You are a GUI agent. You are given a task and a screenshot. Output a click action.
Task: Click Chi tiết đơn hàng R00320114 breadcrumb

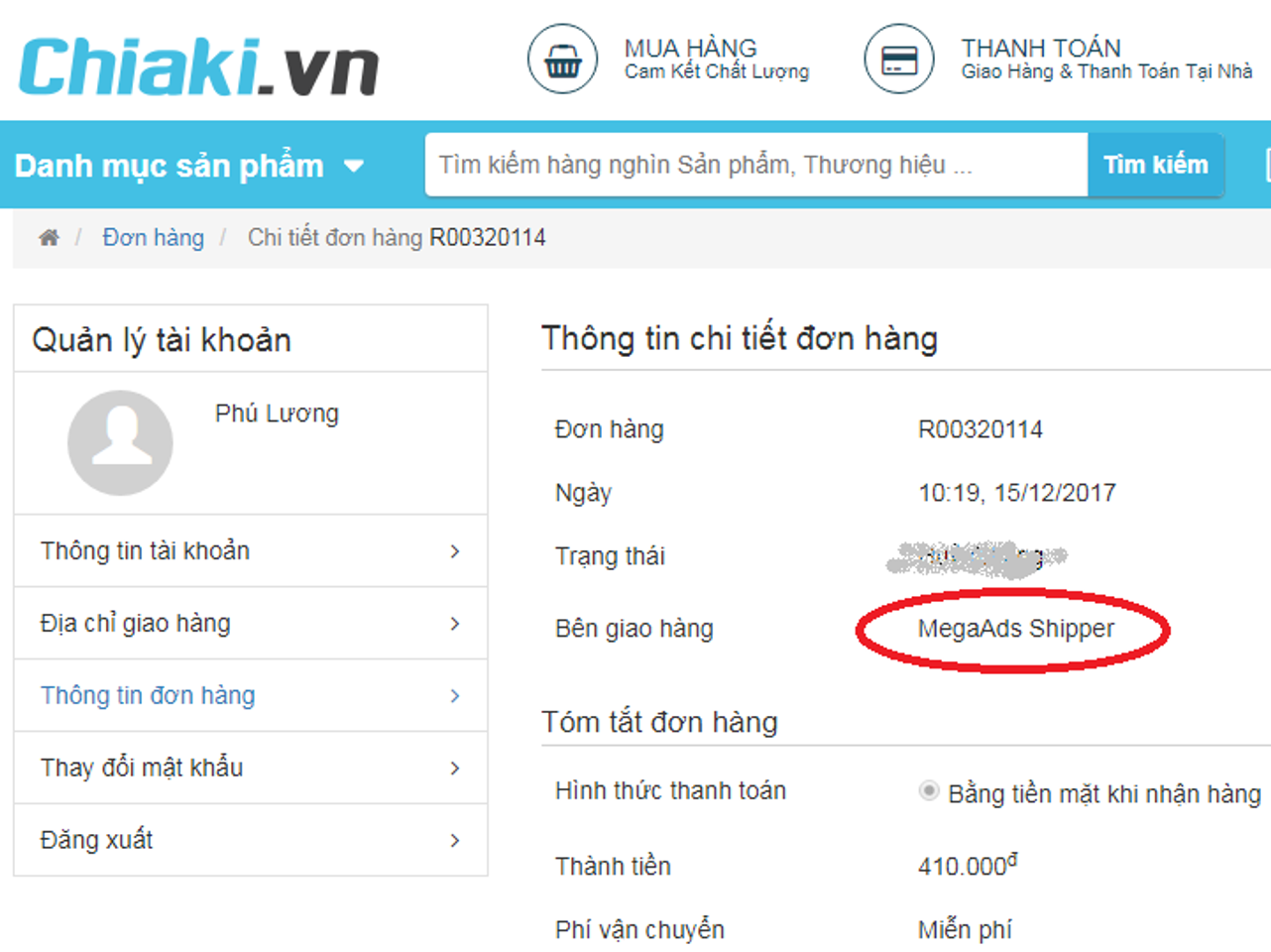[397, 237]
